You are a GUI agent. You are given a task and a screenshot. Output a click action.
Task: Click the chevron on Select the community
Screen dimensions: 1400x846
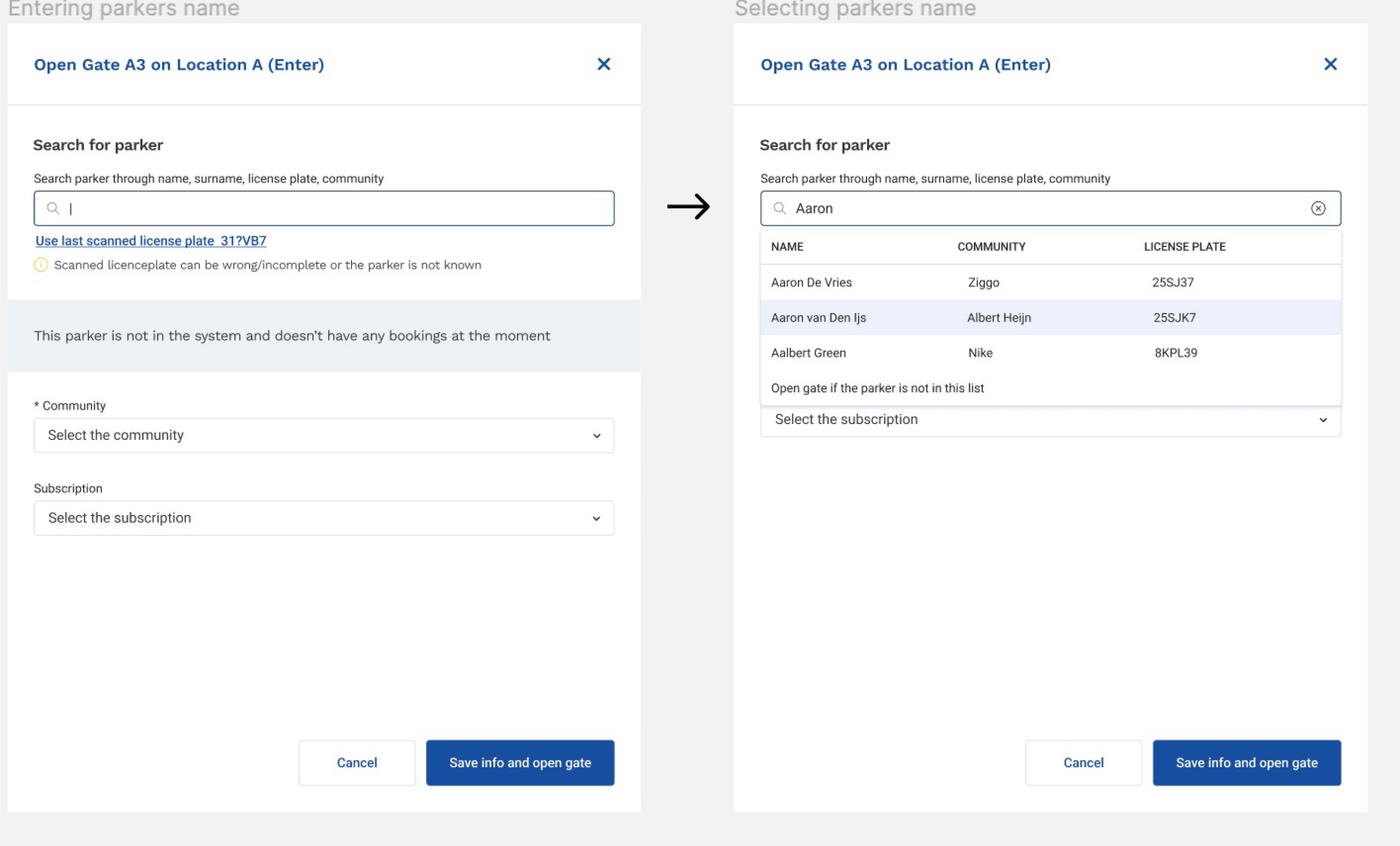tap(596, 436)
